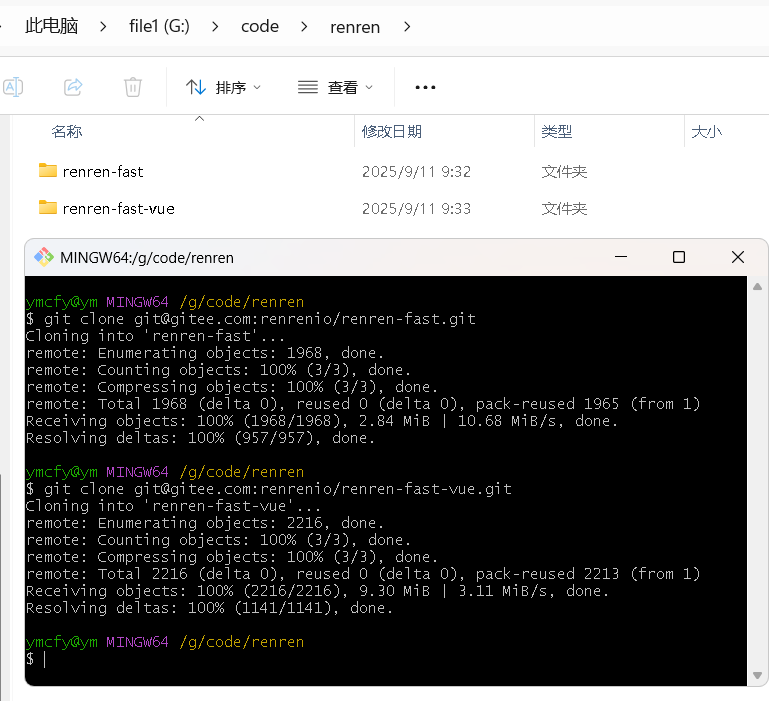The image size is (769, 701).
Task: Open the 排序 sort dropdown
Action: click(x=223, y=87)
